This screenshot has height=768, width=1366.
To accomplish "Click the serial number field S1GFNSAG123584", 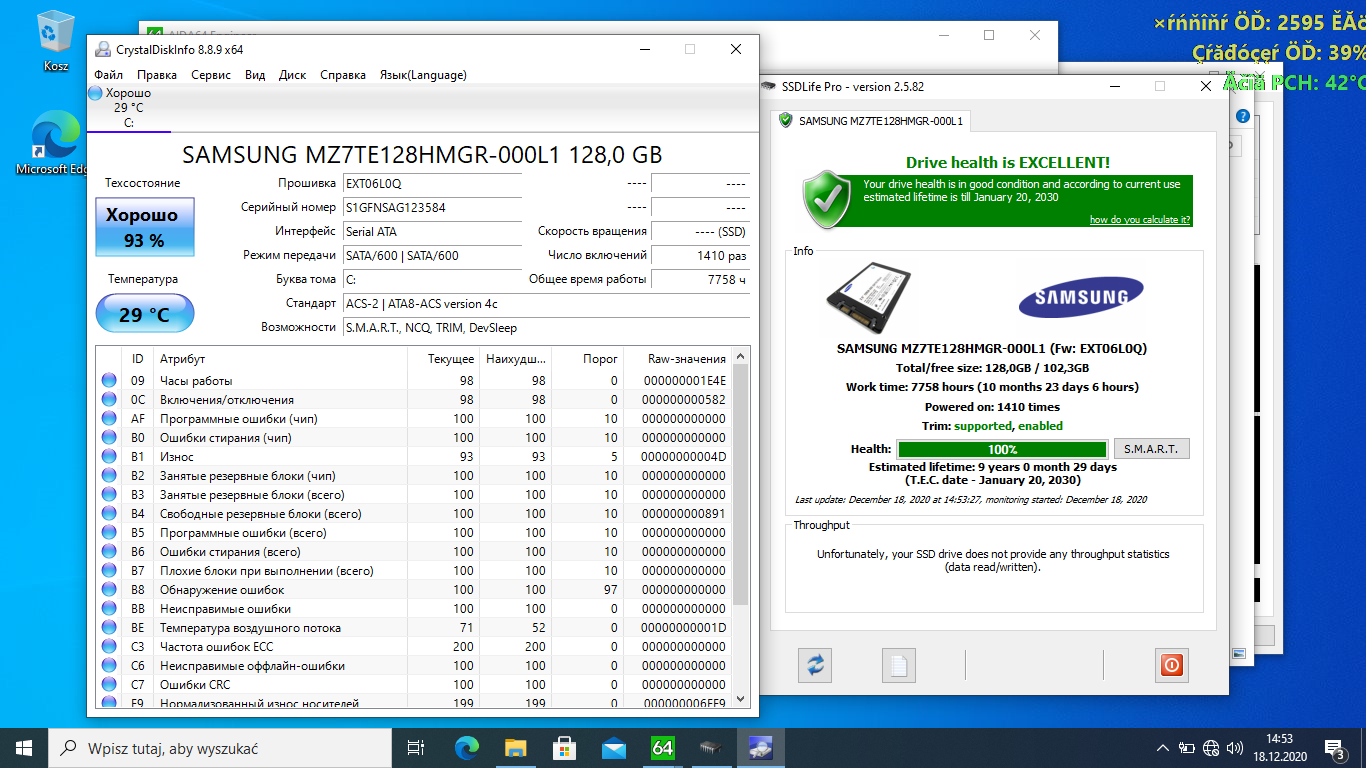I will tap(432, 208).
